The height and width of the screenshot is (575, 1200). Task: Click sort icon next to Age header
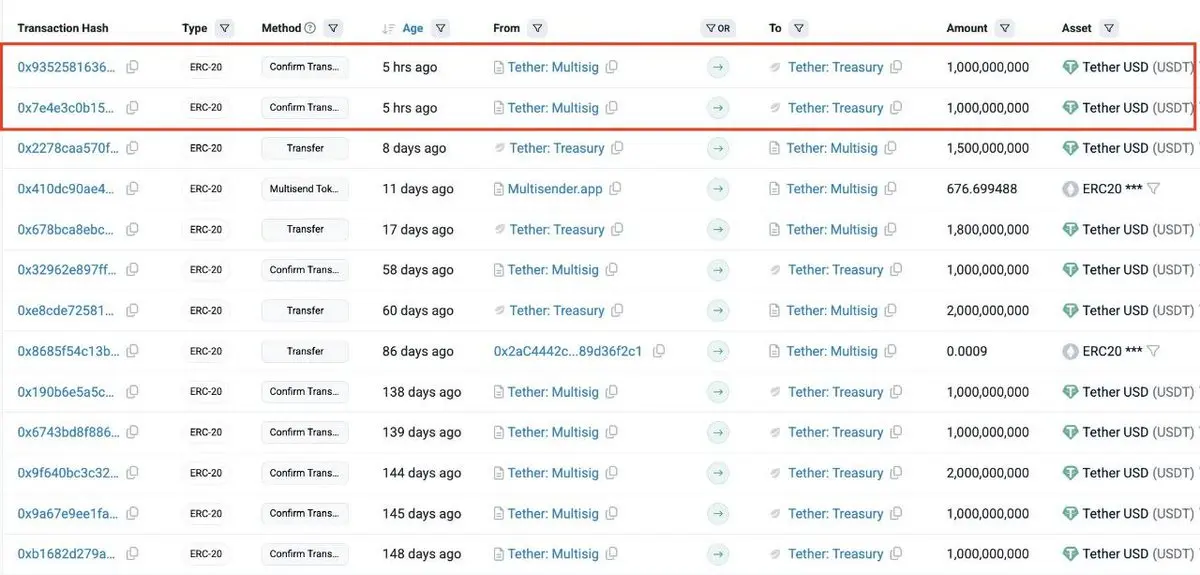388,29
